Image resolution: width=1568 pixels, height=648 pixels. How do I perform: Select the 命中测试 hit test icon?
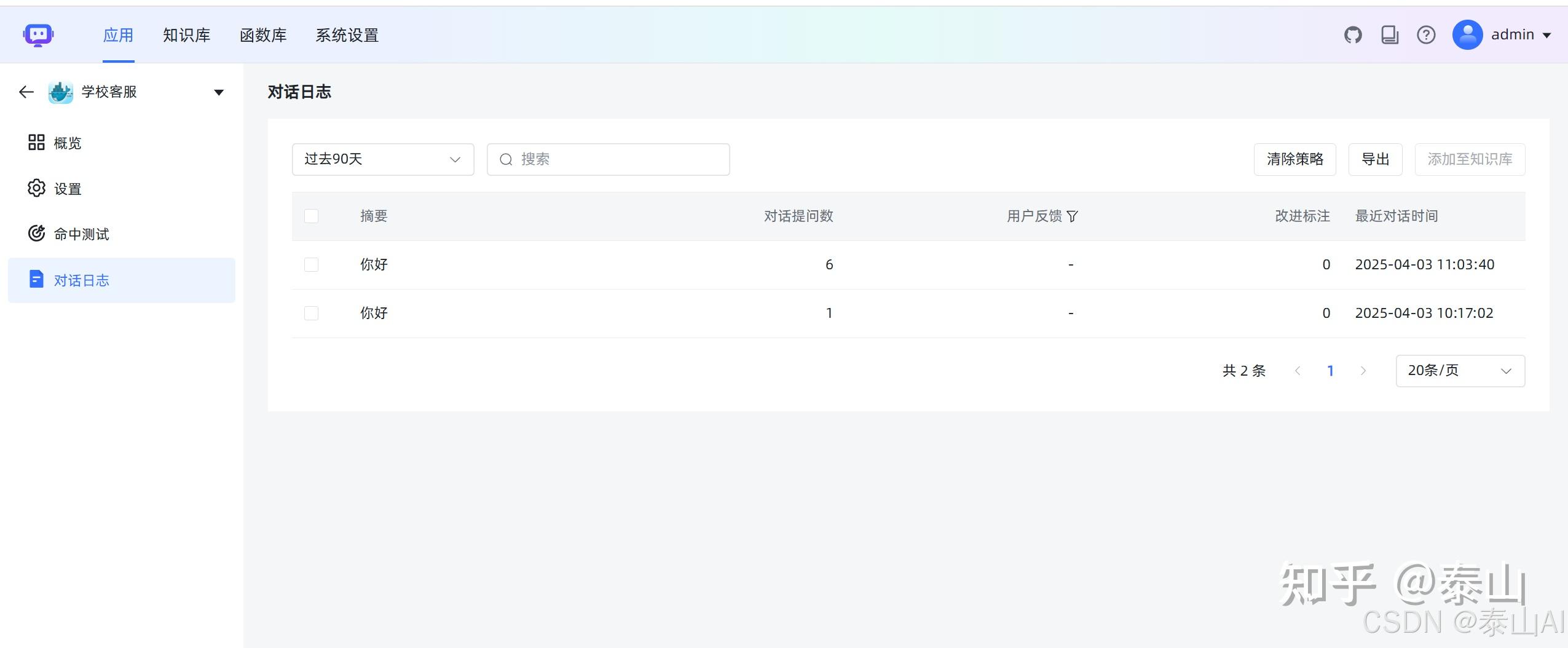[x=36, y=233]
